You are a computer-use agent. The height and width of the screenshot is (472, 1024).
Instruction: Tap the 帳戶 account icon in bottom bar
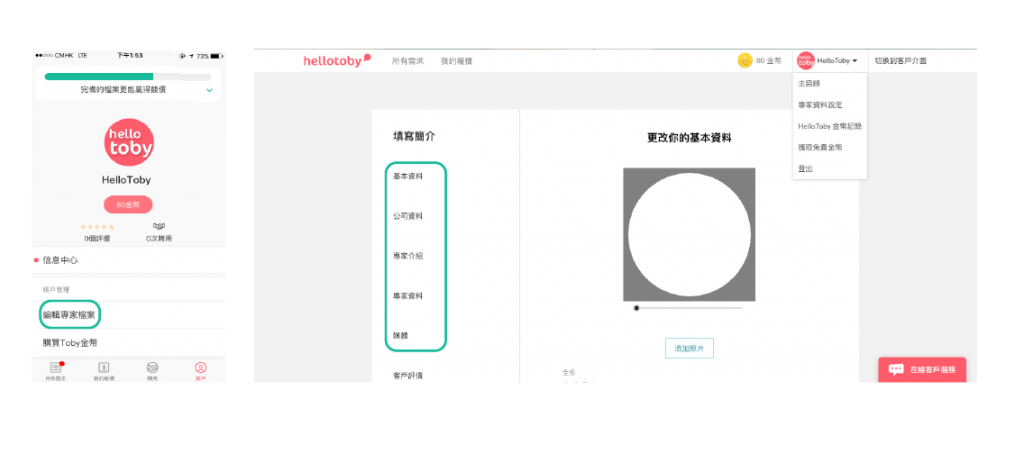pos(201,369)
